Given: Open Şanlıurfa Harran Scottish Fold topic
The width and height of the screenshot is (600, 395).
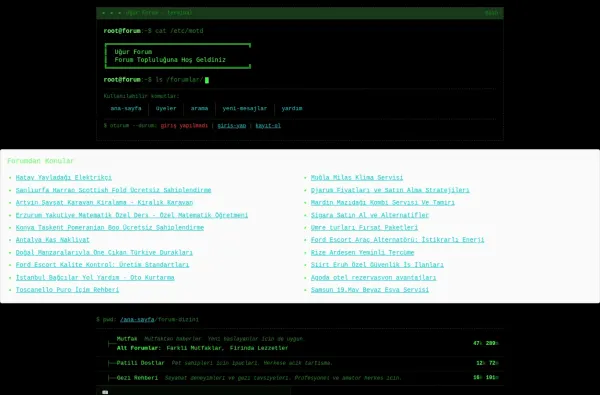Looking at the screenshot, I should coord(113,190).
